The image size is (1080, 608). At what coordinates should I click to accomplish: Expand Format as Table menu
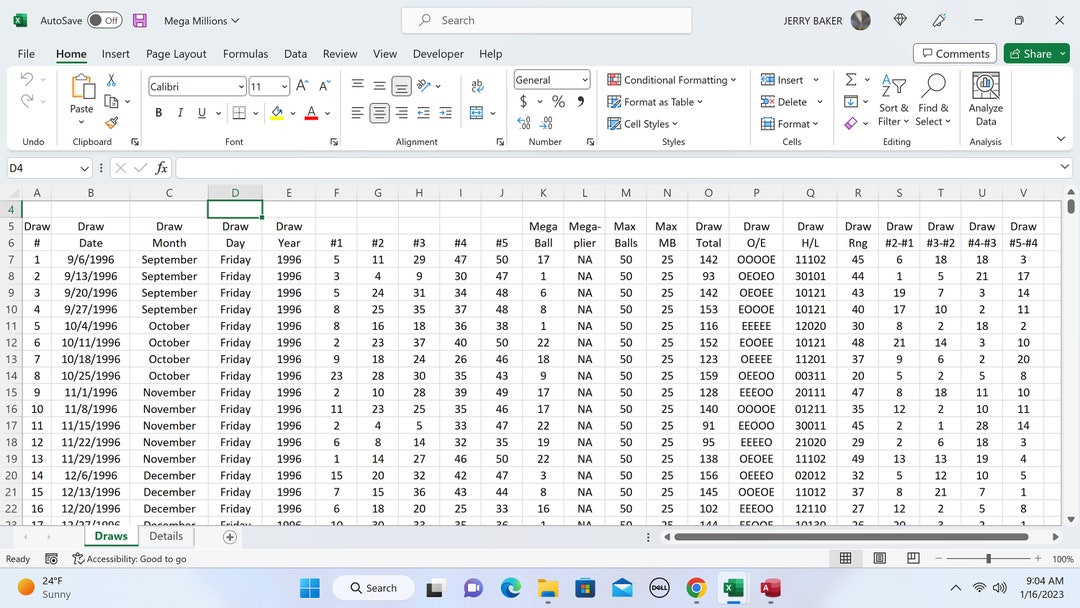[x=655, y=102]
